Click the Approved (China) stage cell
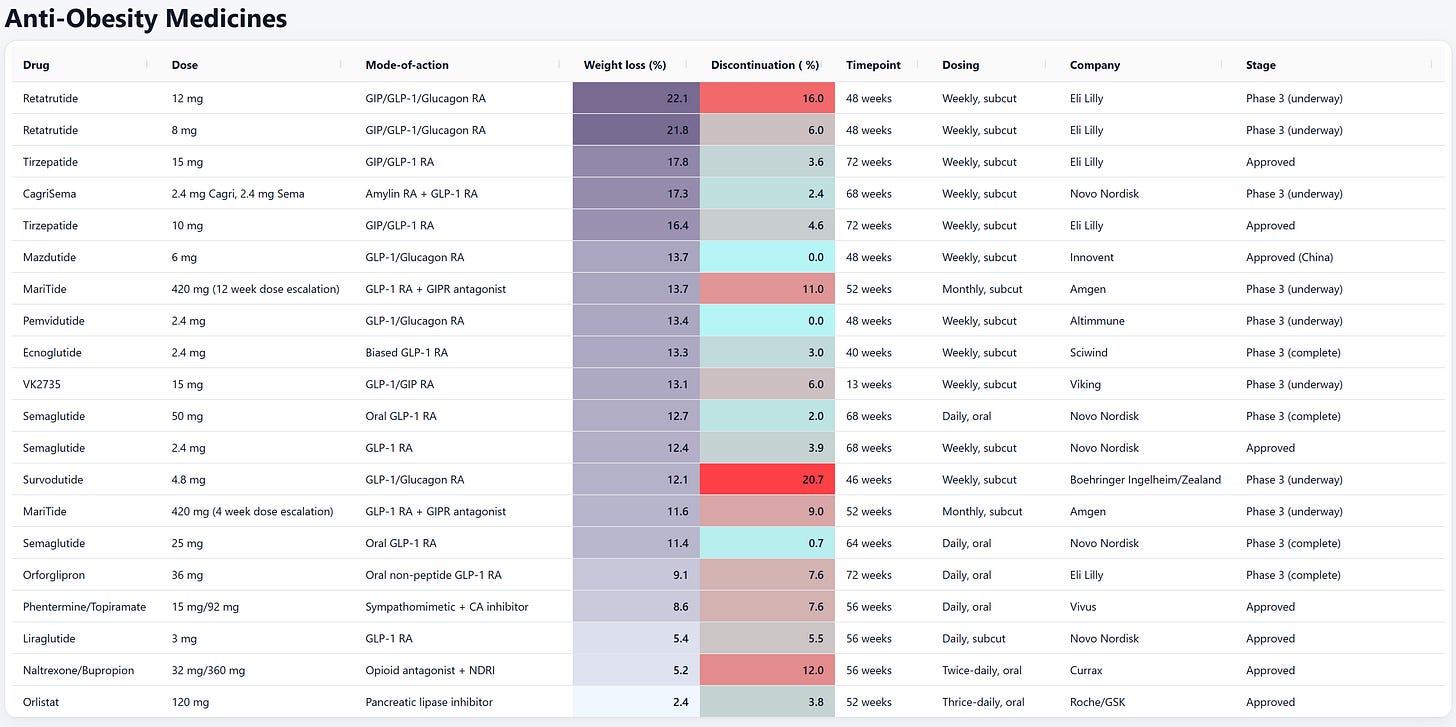The width and height of the screenshot is (1456, 727). pos(1289,257)
